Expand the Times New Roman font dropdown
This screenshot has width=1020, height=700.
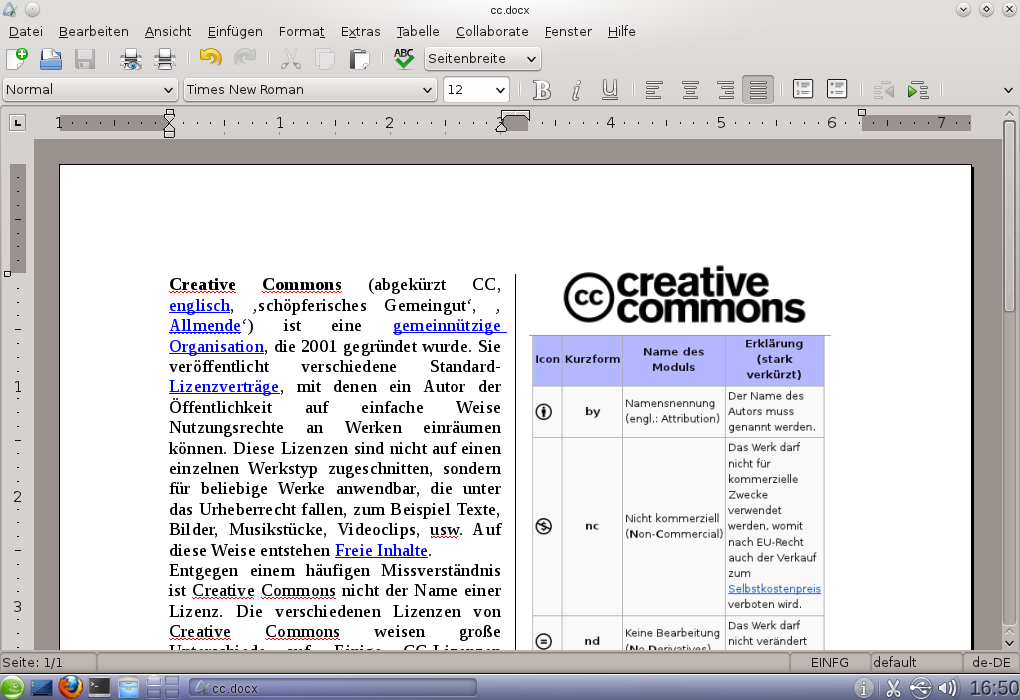[x=310, y=90]
